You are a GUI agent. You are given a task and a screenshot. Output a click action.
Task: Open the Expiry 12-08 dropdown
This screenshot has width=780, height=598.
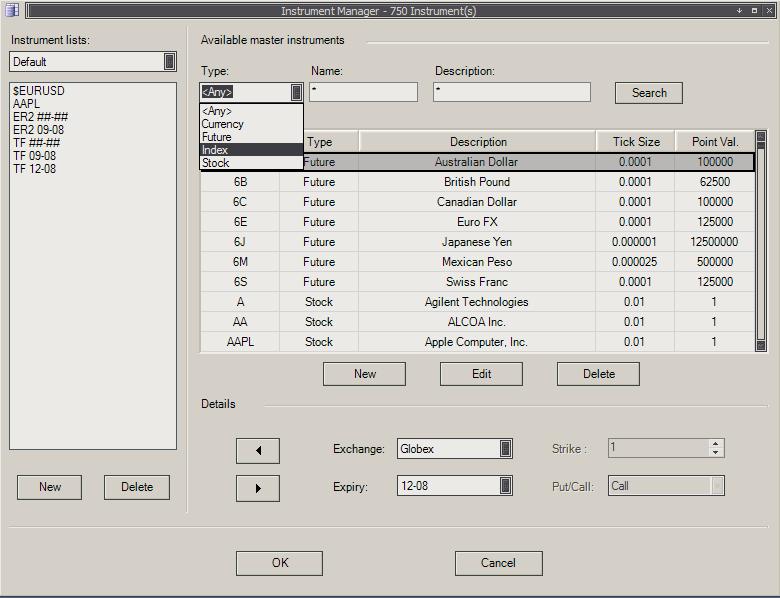click(506, 486)
